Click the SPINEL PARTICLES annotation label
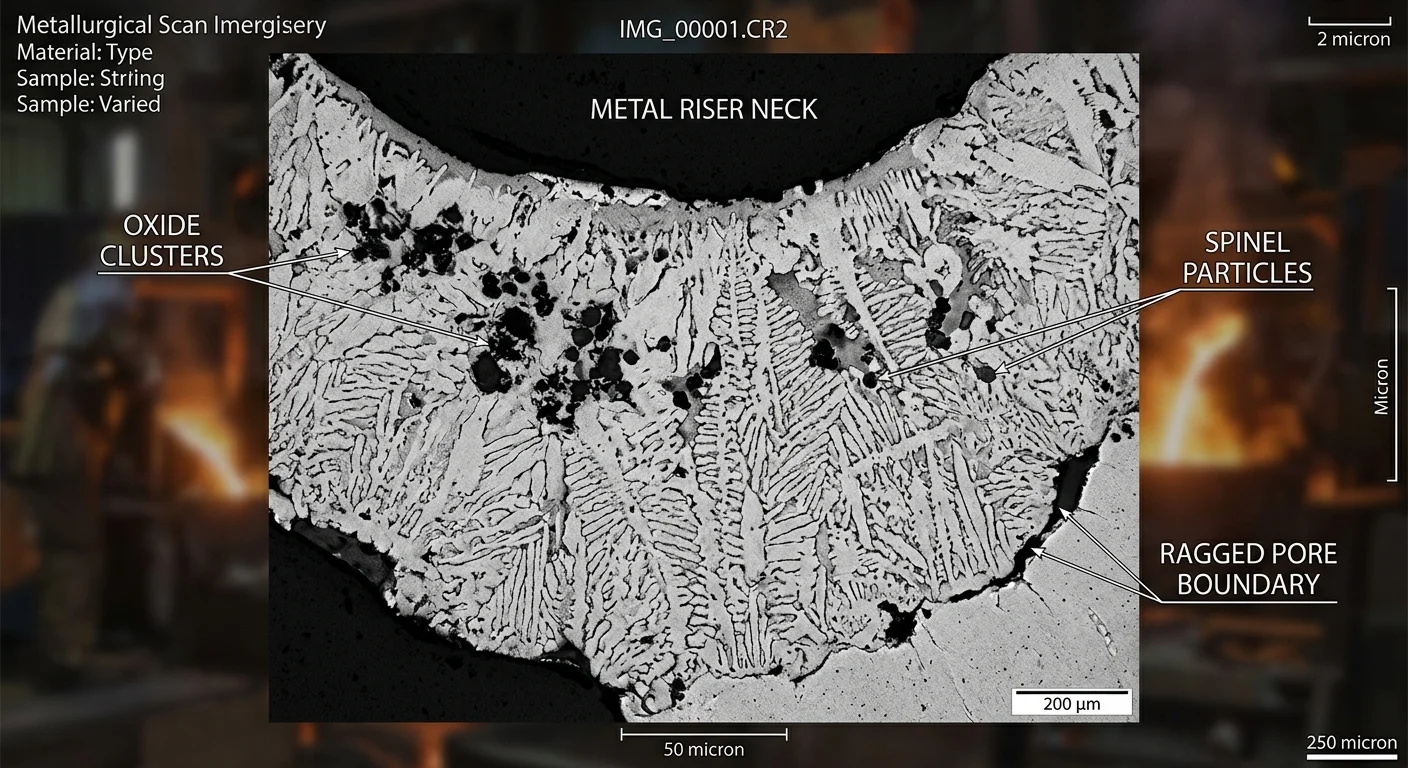The width and height of the screenshot is (1408, 768). tap(1246, 257)
